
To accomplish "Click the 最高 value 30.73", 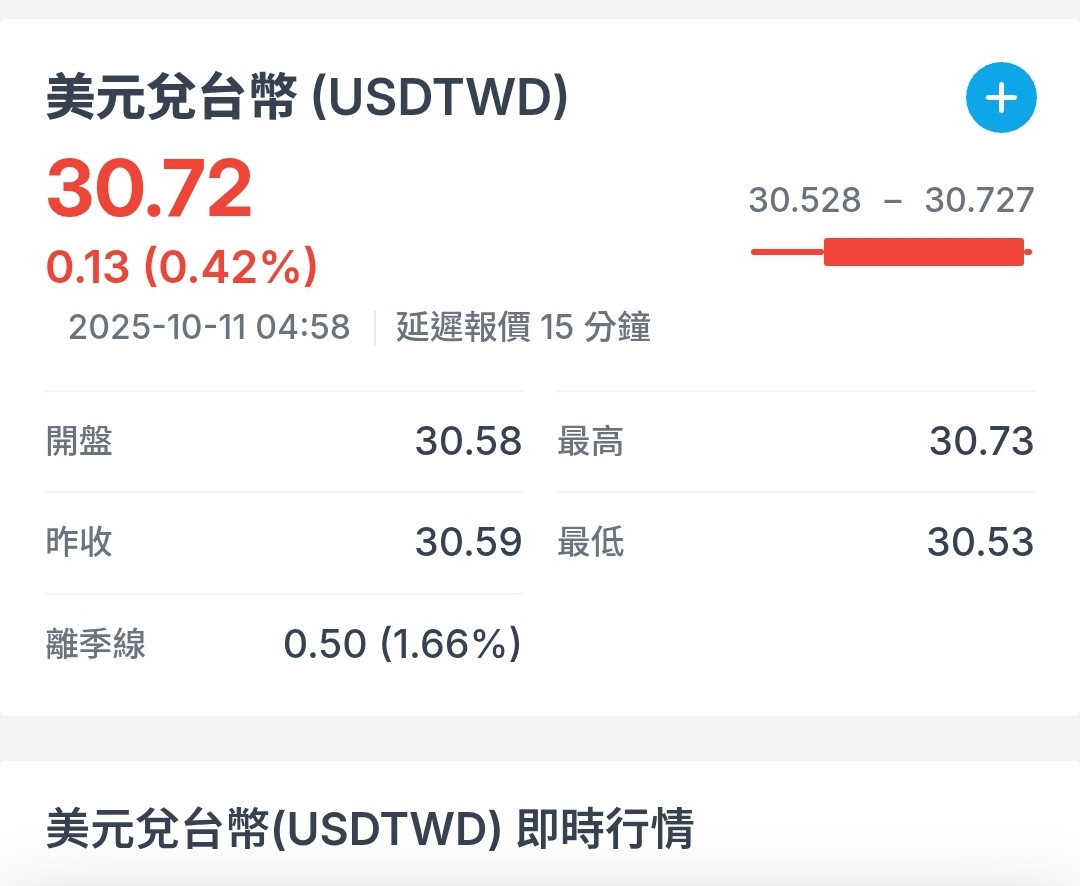I will (981, 441).
